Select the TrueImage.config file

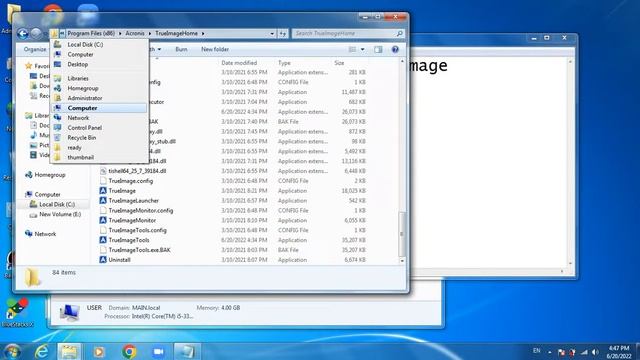click(x=131, y=181)
